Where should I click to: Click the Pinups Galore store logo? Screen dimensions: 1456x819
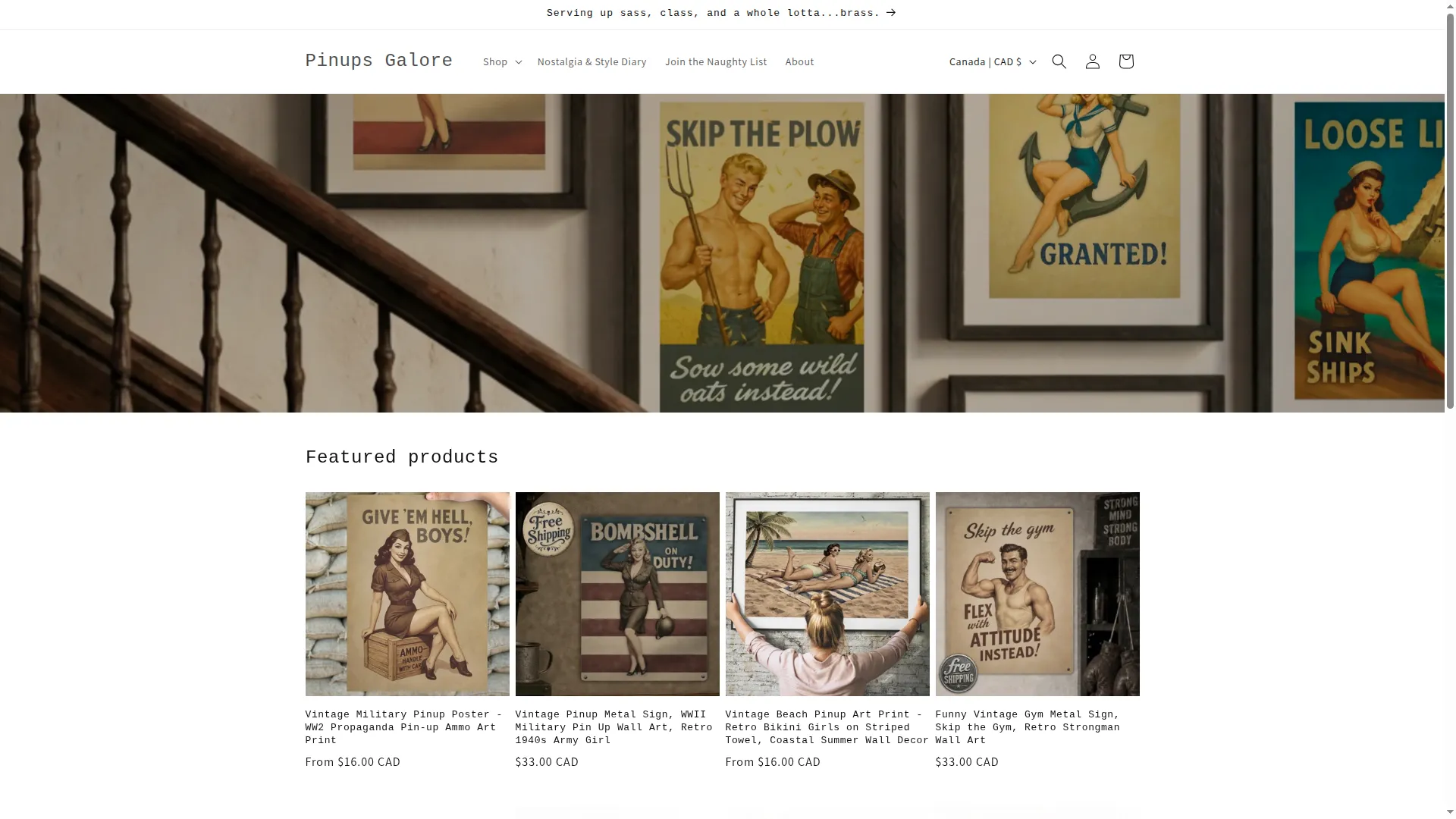point(378,61)
